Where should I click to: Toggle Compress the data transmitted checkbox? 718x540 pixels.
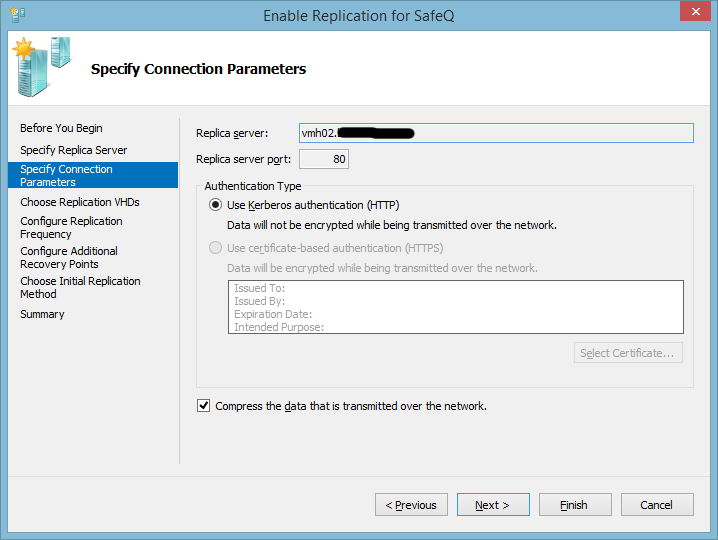(204, 406)
